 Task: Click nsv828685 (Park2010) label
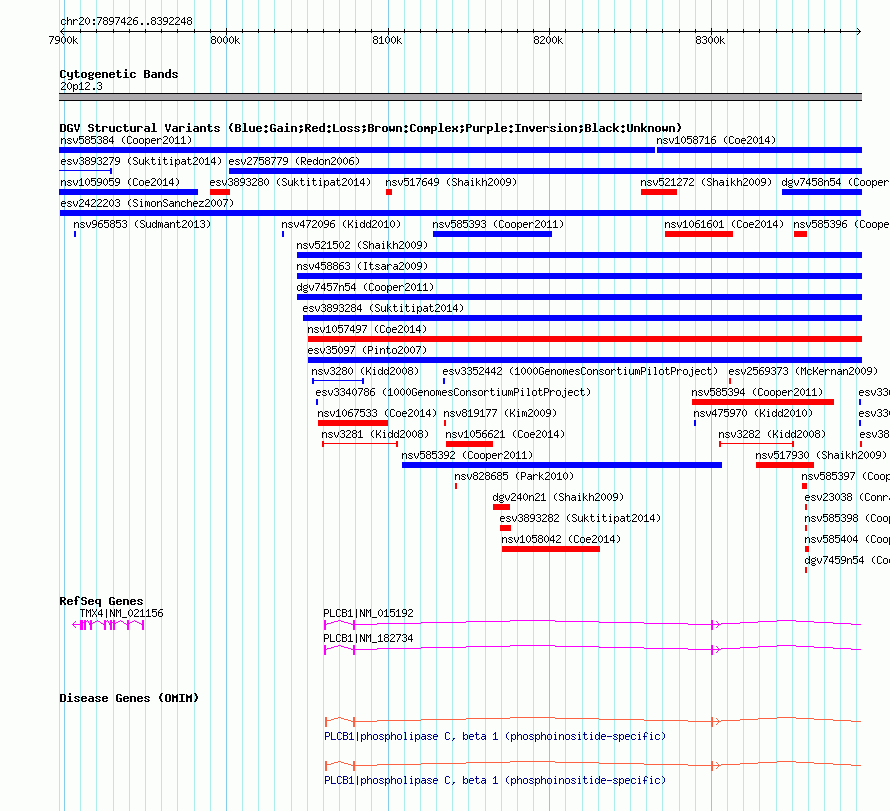[x=514, y=476]
